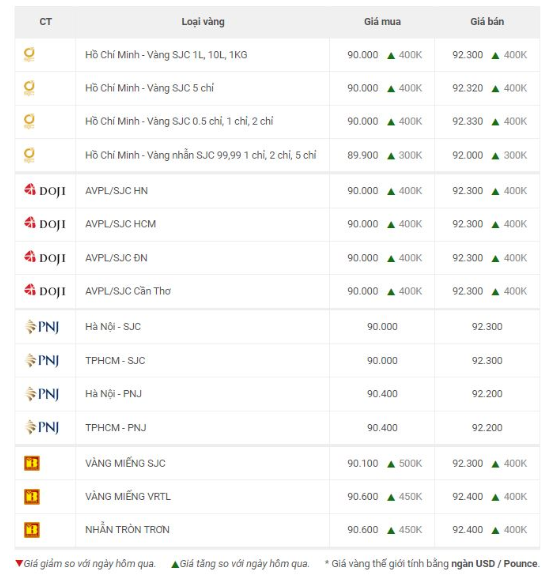Click the SJC logo beside Vàng SJC 1L, 10L, 1KG
555x578 pixels.
29,55
